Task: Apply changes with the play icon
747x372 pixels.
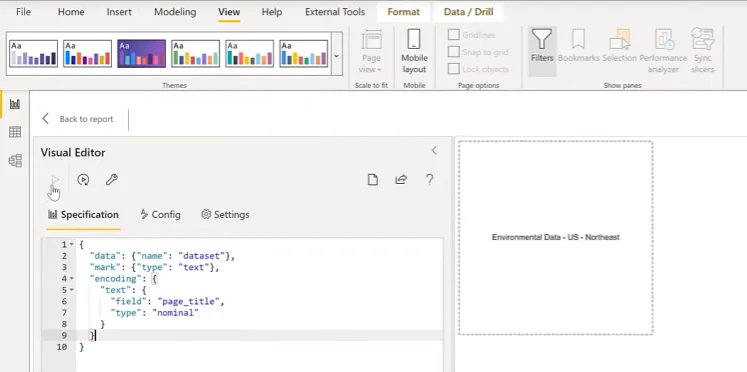Action: [55, 180]
